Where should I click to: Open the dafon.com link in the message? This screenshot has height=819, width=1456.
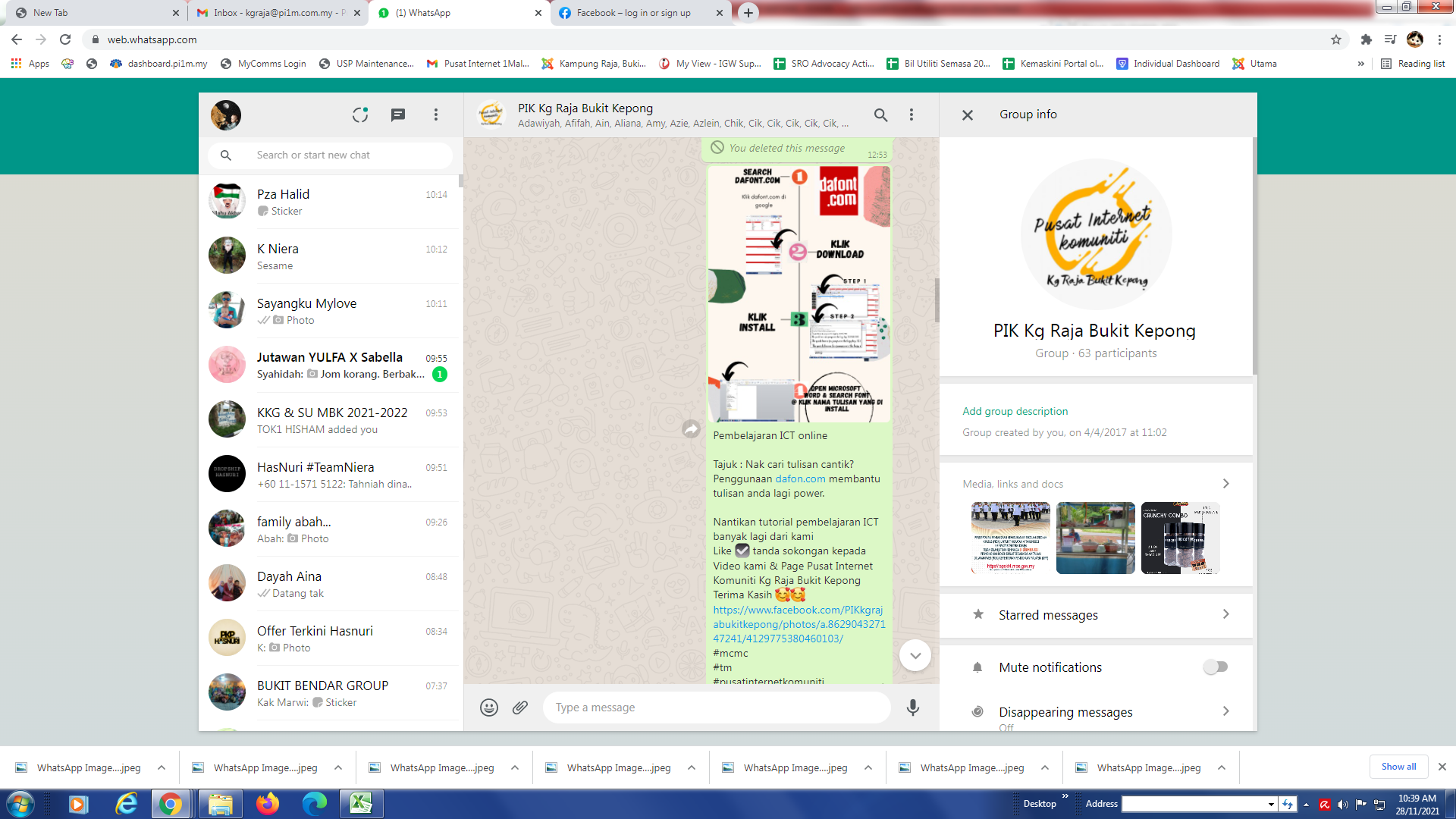pos(800,479)
